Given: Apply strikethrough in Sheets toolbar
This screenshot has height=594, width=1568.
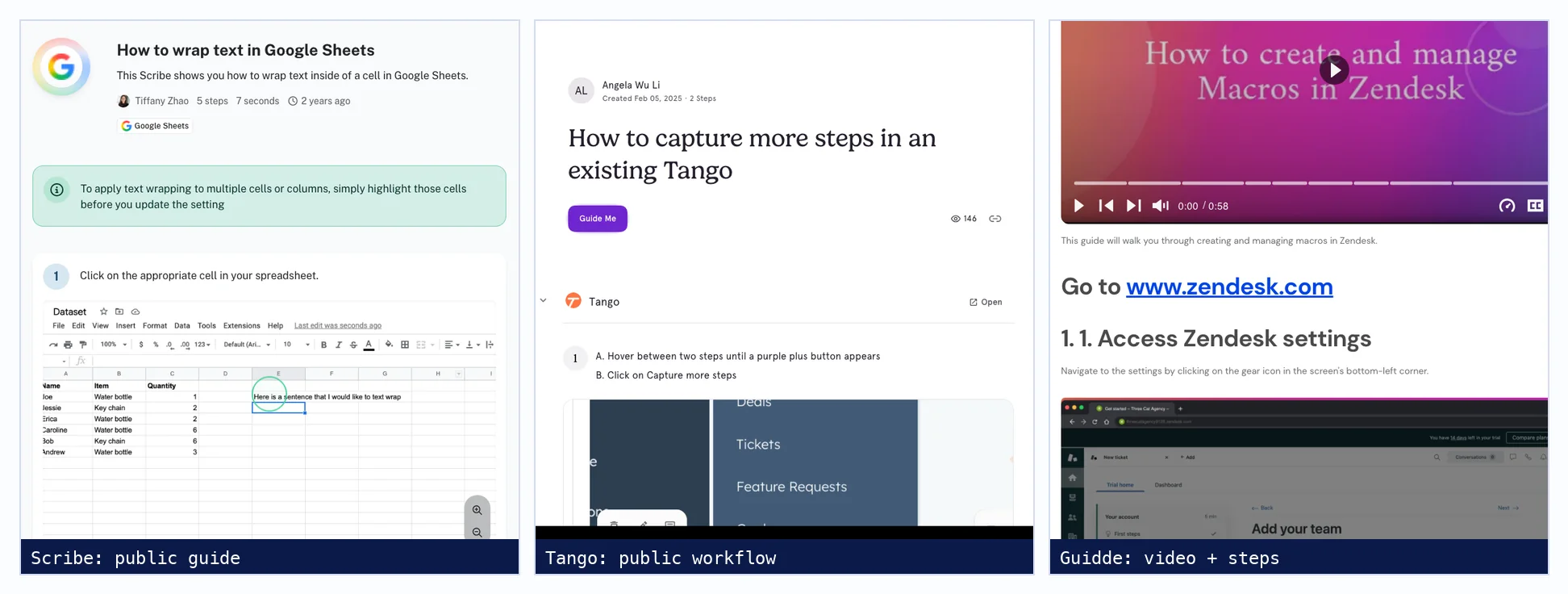Looking at the screenshot, I should coord(353,345).
